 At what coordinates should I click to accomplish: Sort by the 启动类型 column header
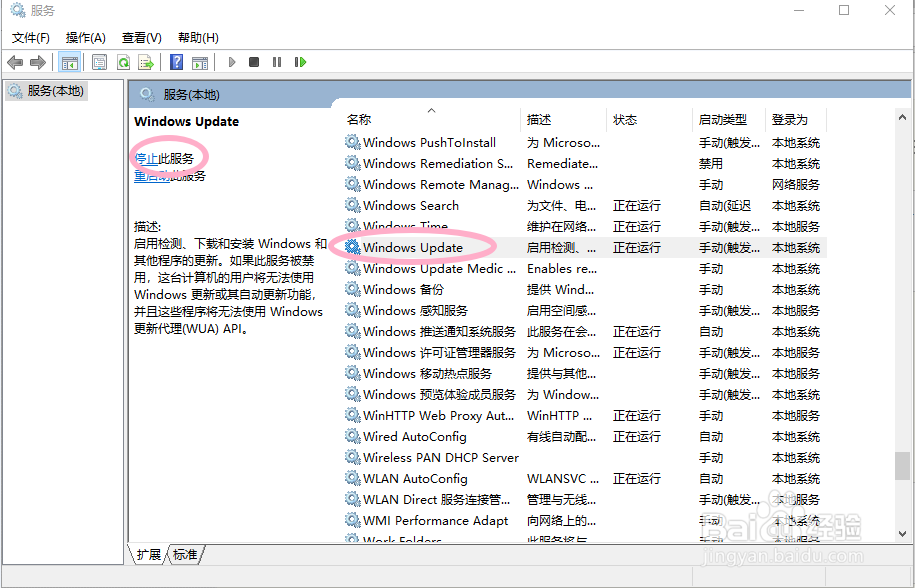pos(729,120)
